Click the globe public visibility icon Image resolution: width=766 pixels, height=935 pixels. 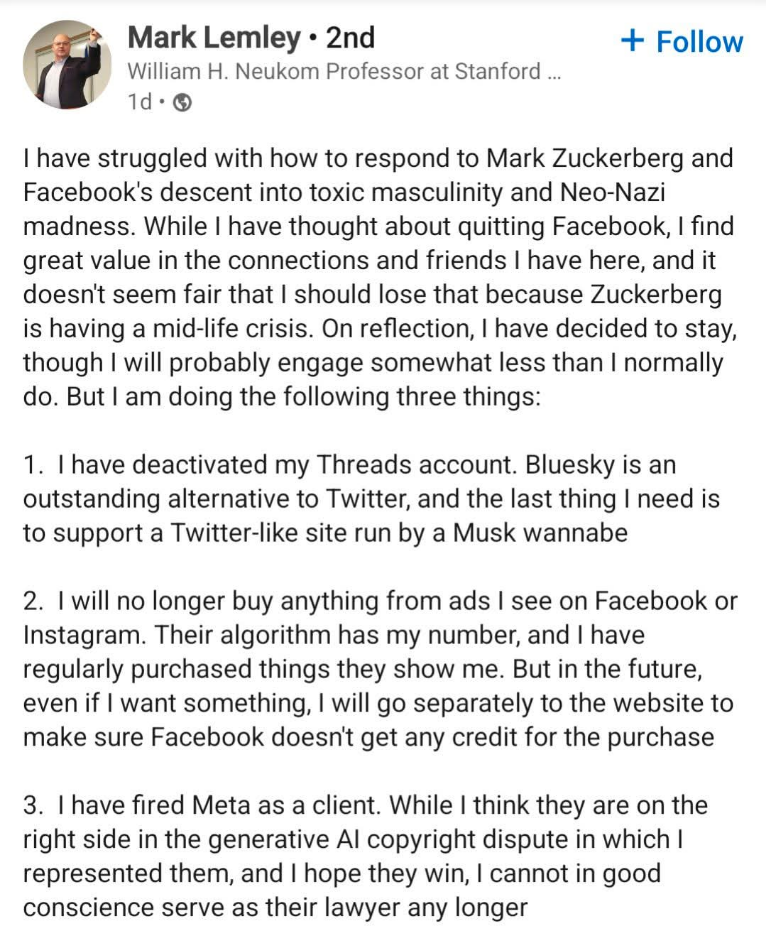182,103
